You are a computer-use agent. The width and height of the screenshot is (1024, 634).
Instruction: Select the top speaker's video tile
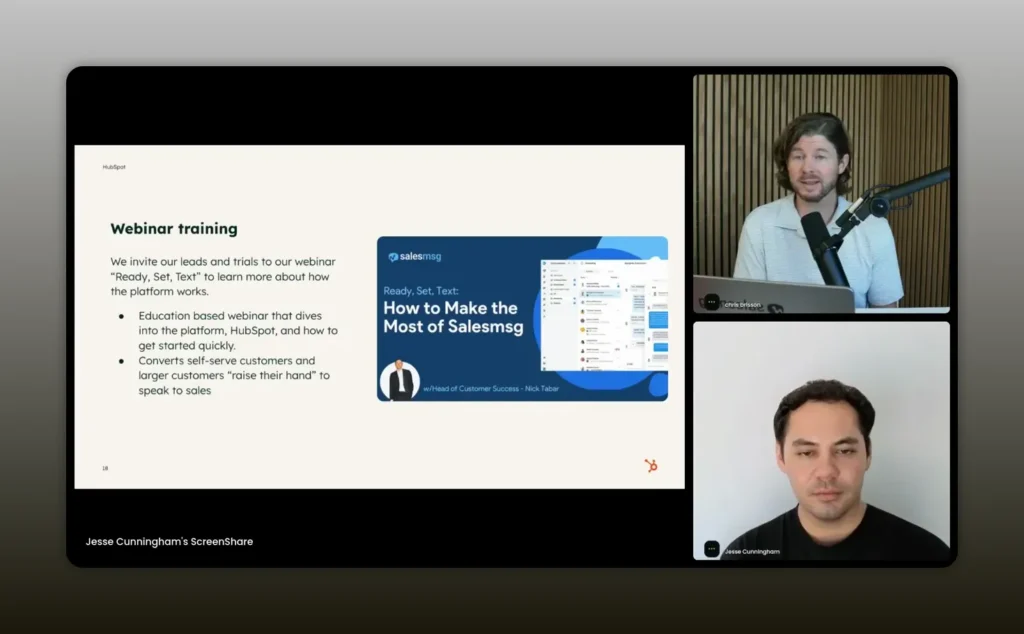(x=821, y=193)
